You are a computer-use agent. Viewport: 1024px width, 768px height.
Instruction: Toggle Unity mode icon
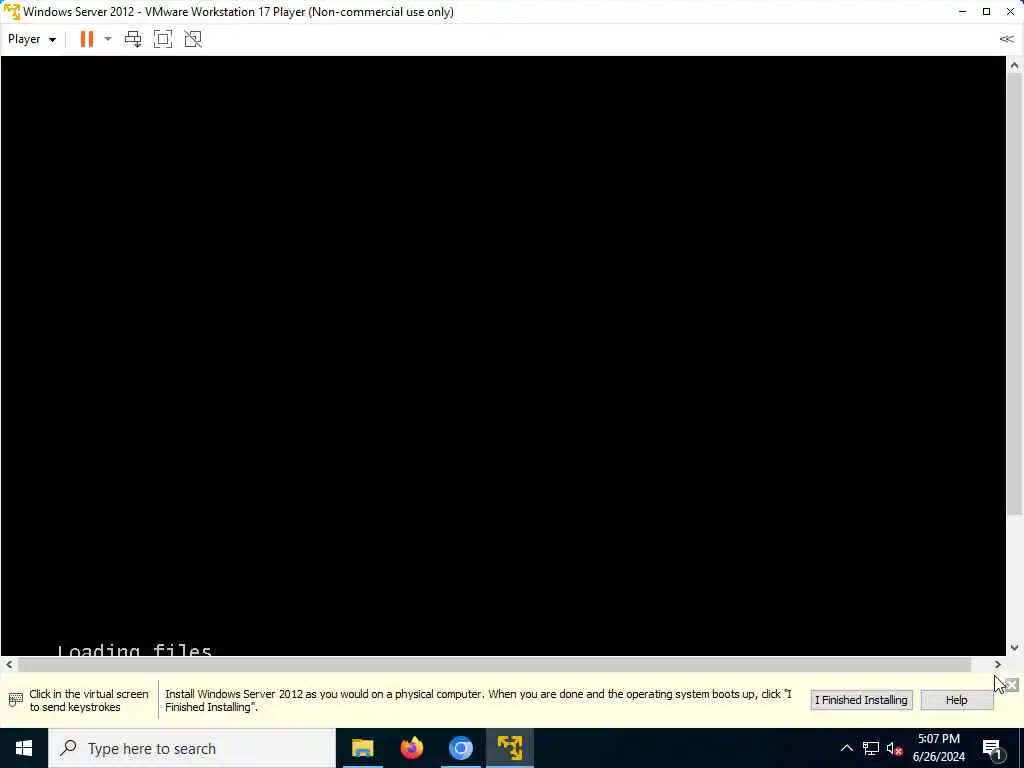coord(193,39)
